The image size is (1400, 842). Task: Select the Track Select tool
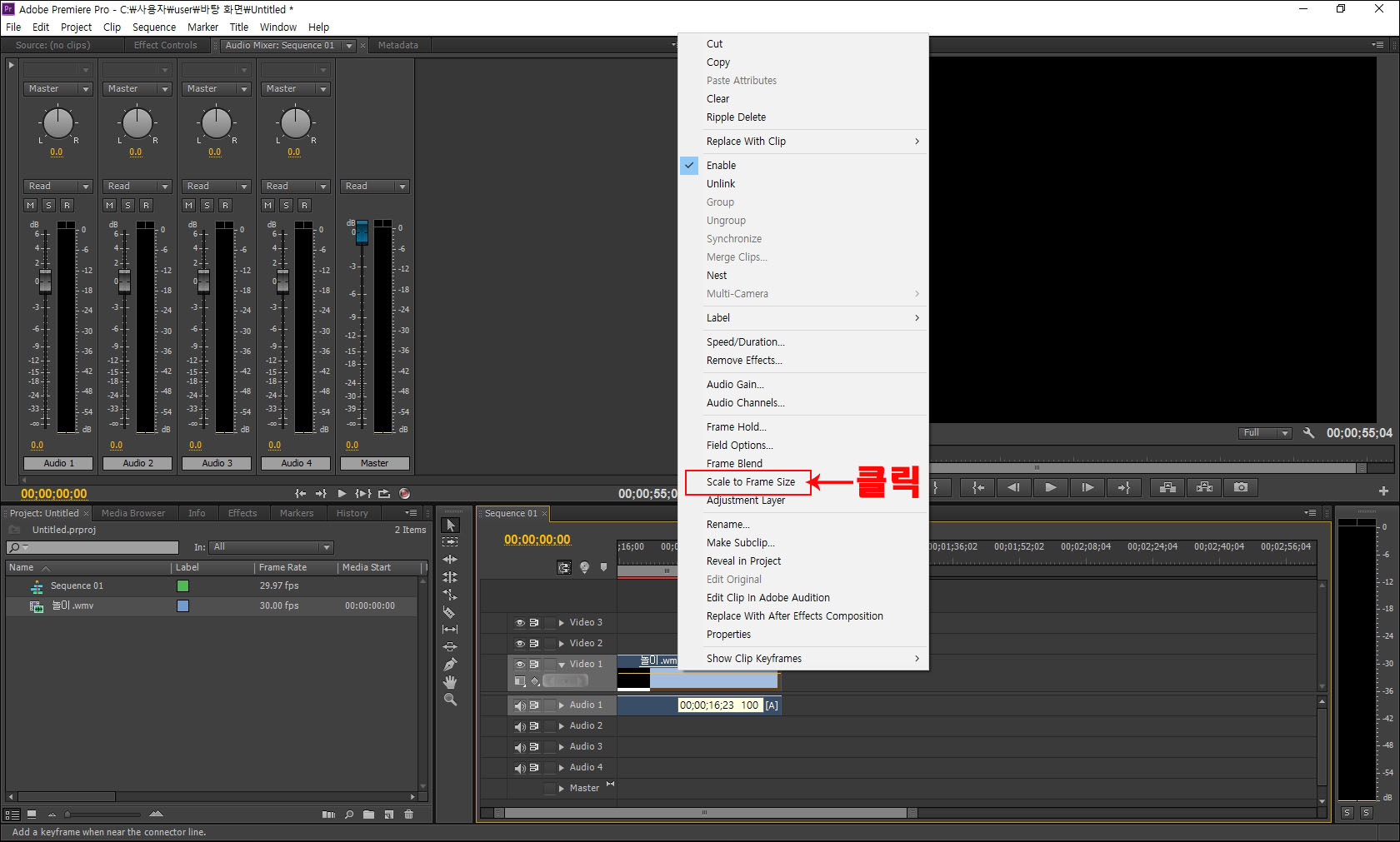click(450, 542)
